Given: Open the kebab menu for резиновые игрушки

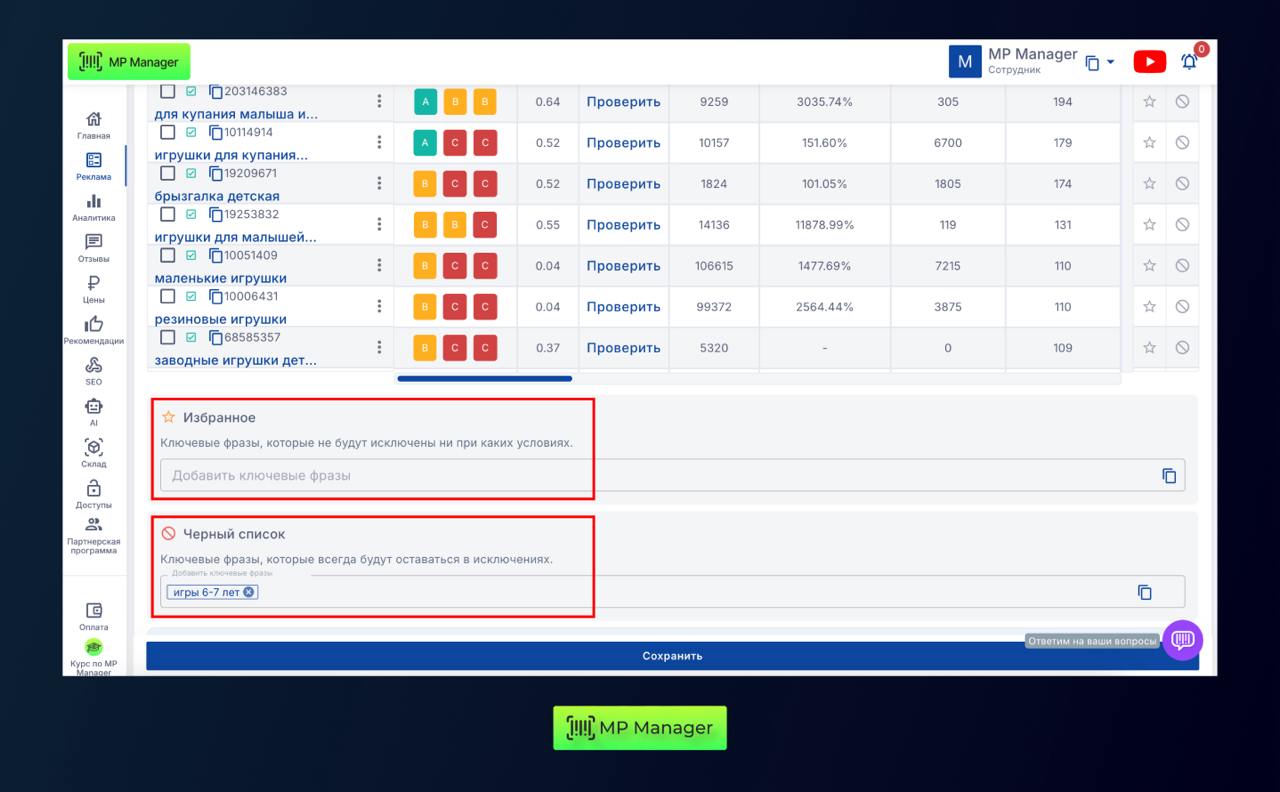Looking at the screenshot, I should (379, 307).
